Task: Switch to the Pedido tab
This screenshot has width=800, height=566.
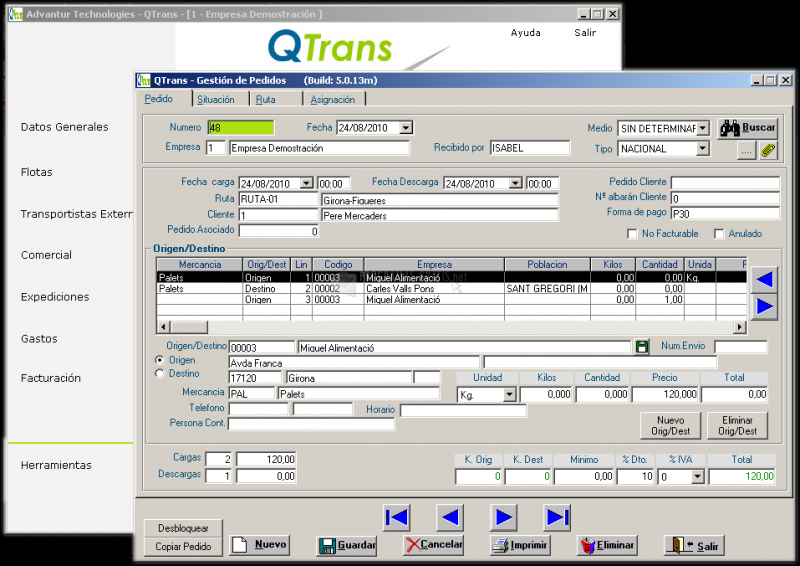Action: click(159, 99)
